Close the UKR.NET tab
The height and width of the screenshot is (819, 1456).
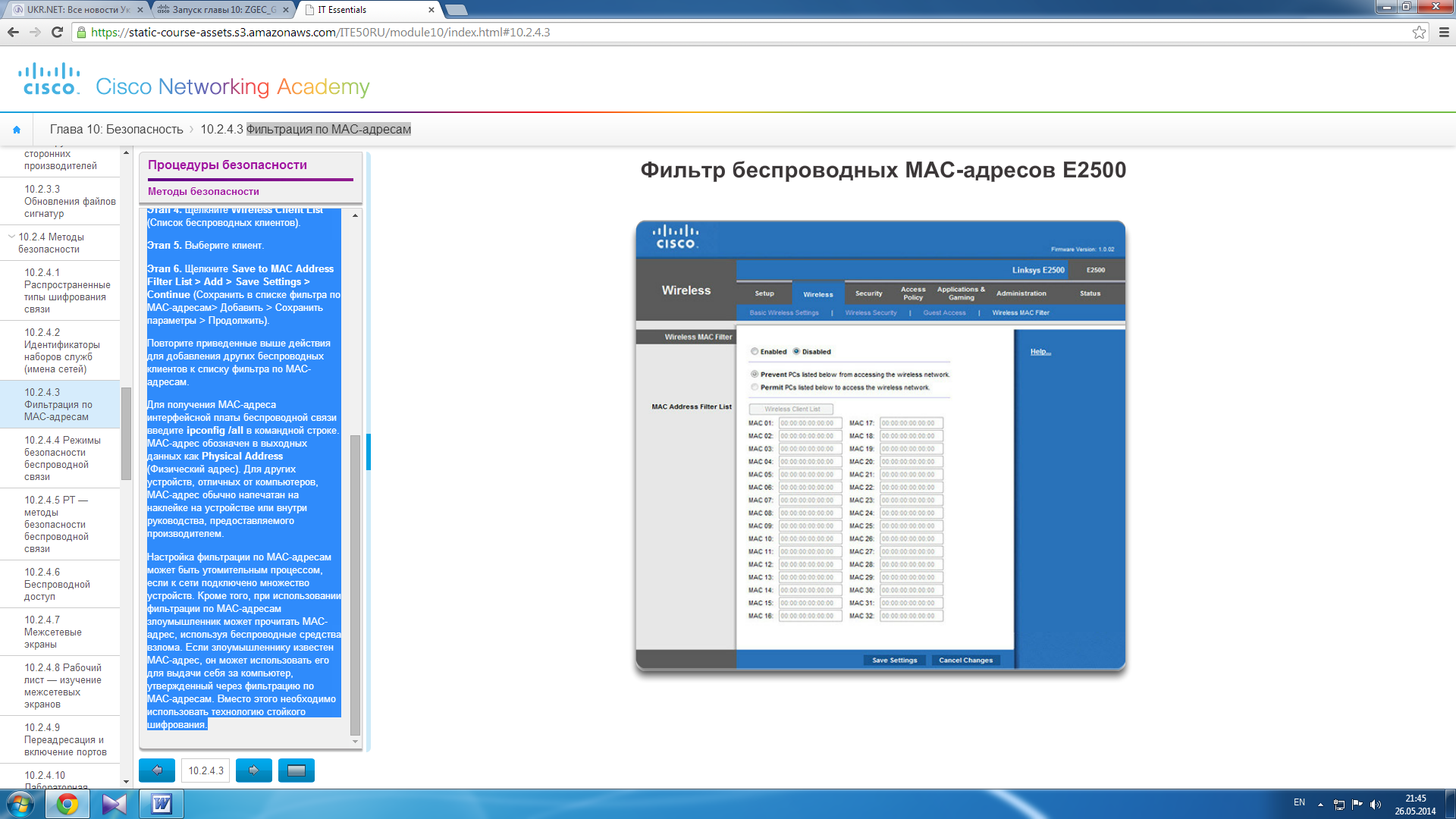[140, 10]
